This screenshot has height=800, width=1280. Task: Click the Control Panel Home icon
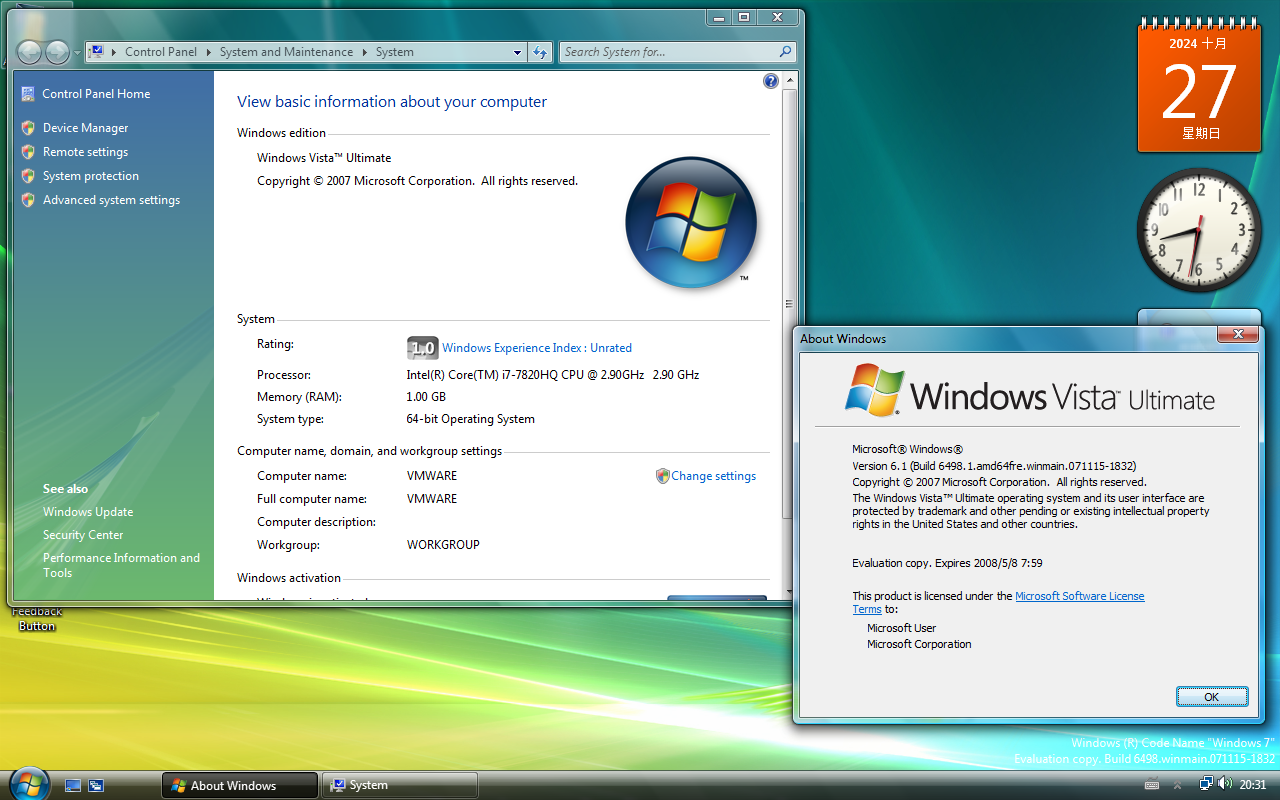[28, 94]
